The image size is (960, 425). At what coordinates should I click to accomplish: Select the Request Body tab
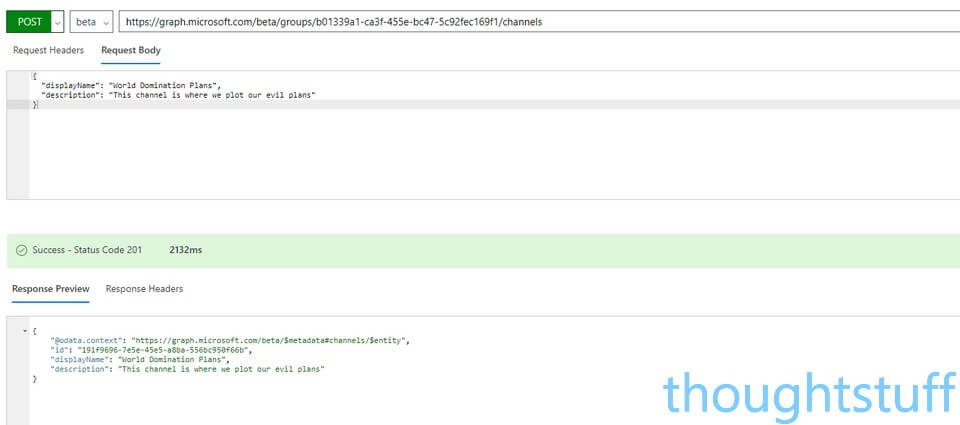131,50
